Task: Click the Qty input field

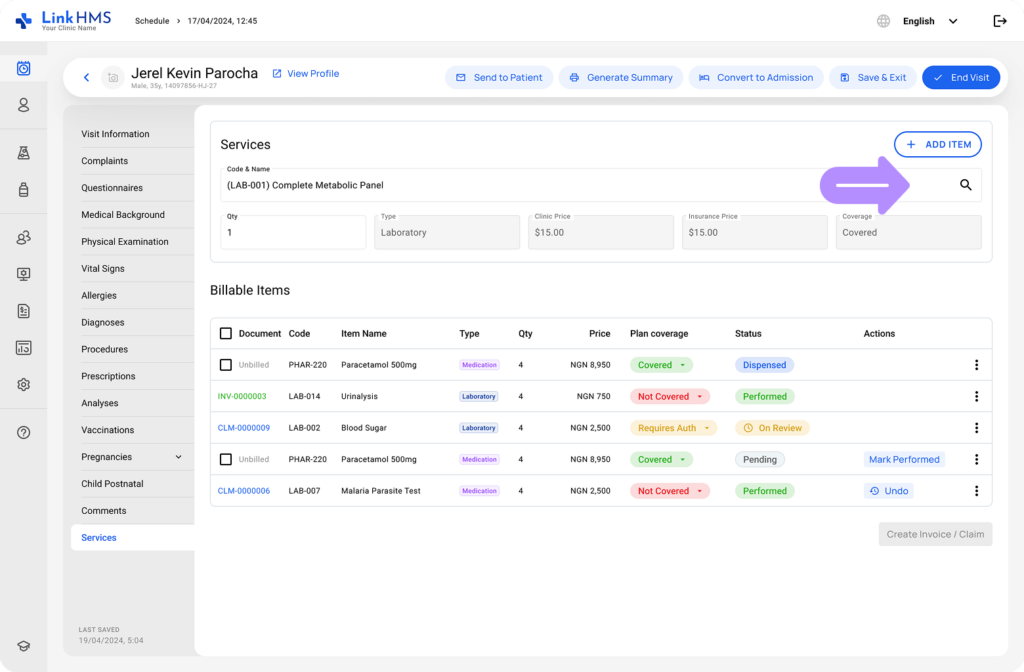Action: point(293,232)
